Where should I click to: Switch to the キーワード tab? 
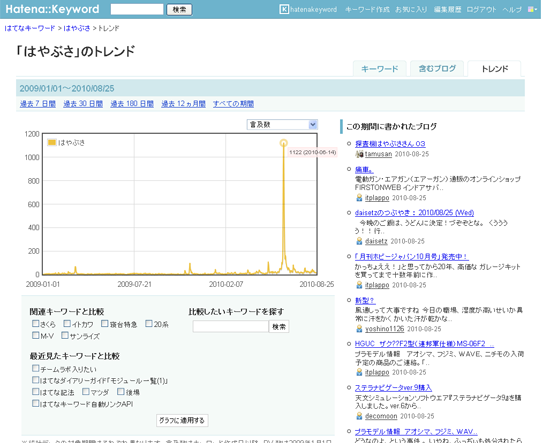tap(380, 69)
